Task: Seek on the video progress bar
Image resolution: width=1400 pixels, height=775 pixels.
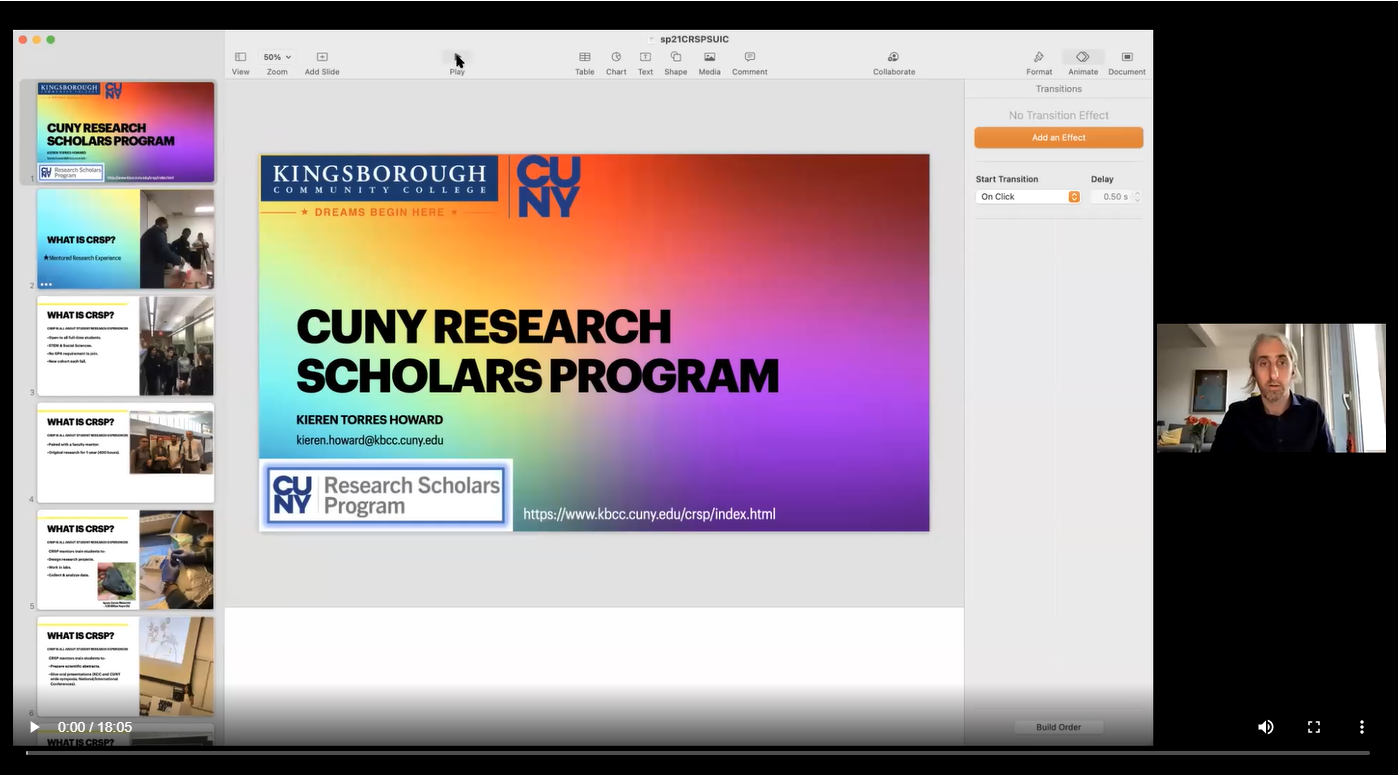Action: point(698,752)
